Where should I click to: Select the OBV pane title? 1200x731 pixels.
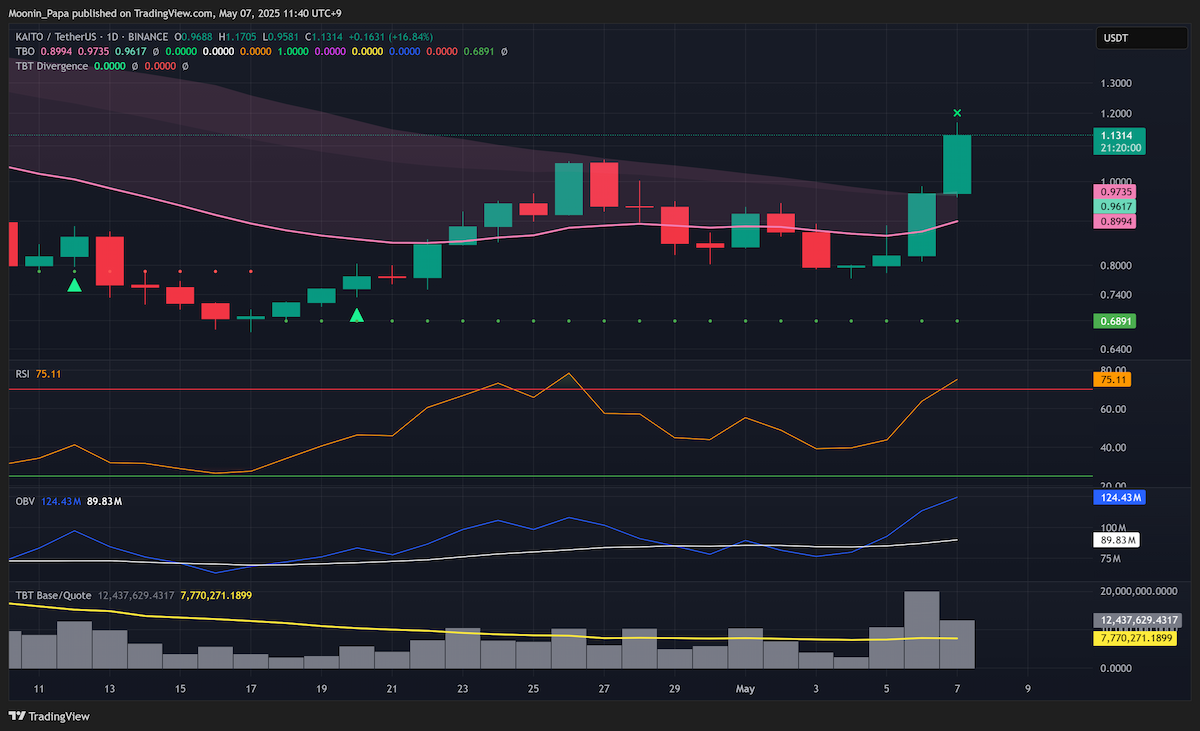[24, 501]
